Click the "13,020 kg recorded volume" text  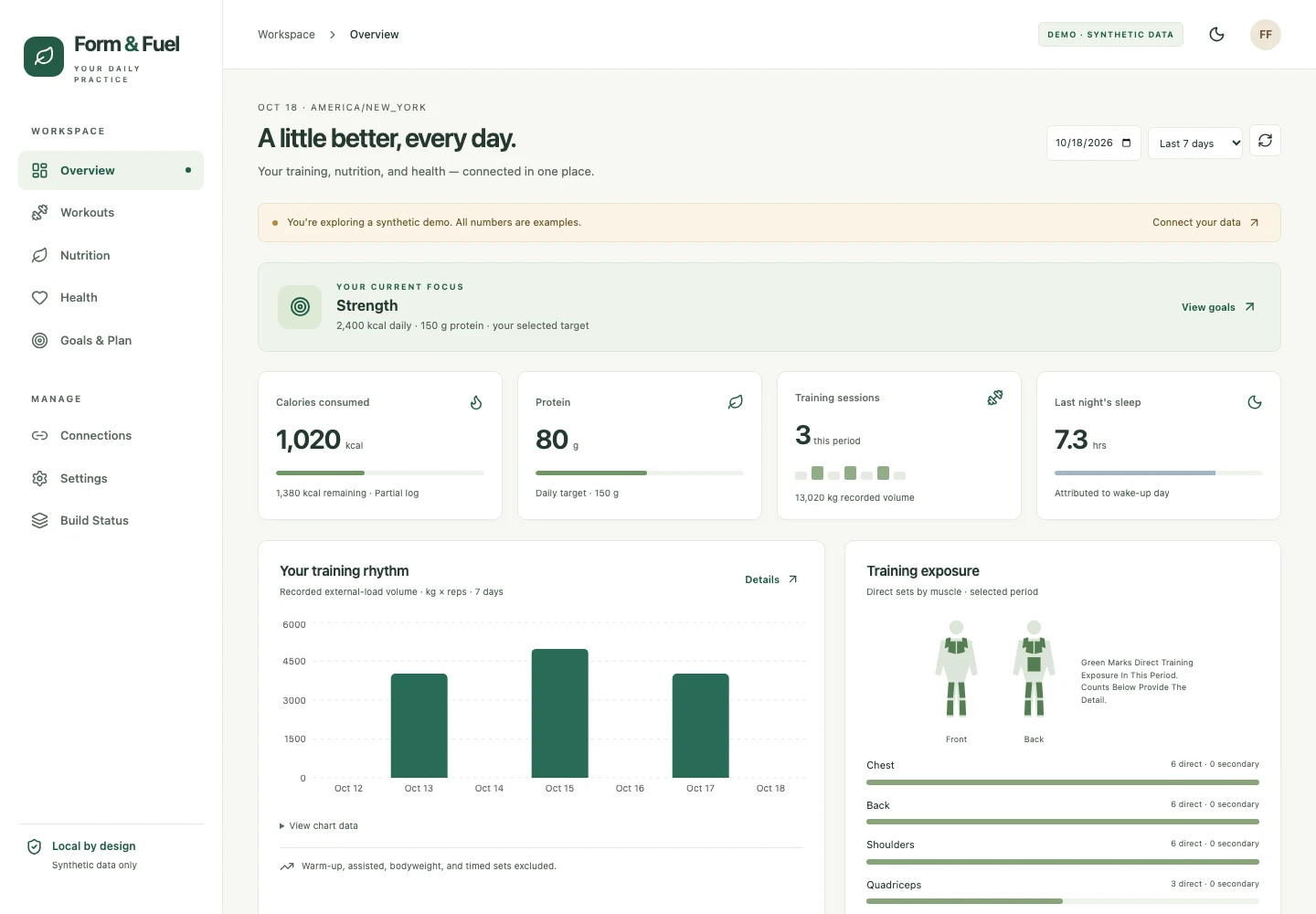point(854,498)
